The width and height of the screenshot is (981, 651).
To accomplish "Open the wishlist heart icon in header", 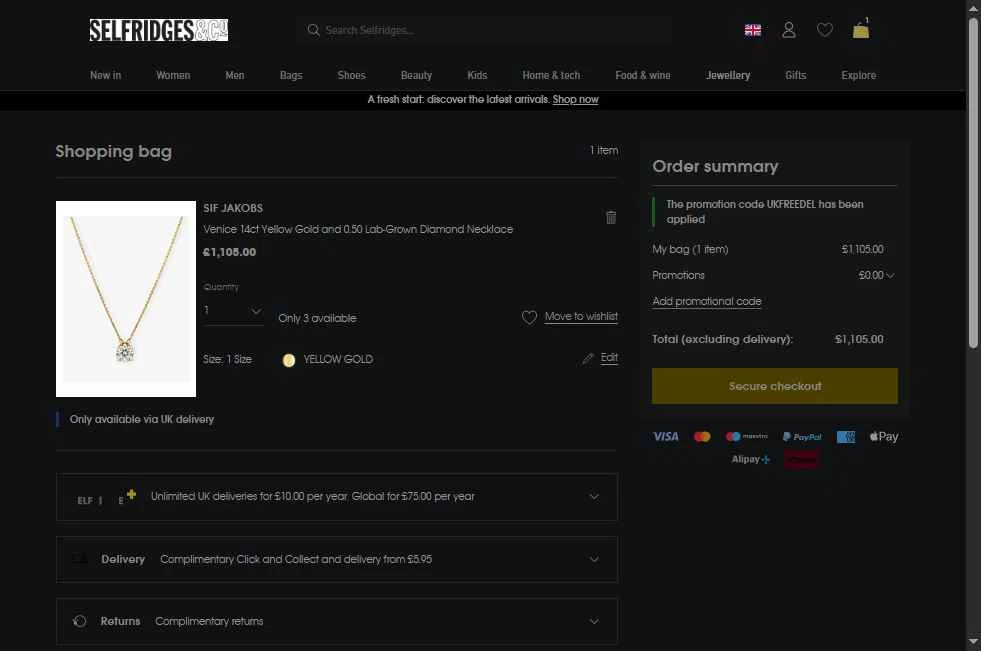I will coord(825,30).
